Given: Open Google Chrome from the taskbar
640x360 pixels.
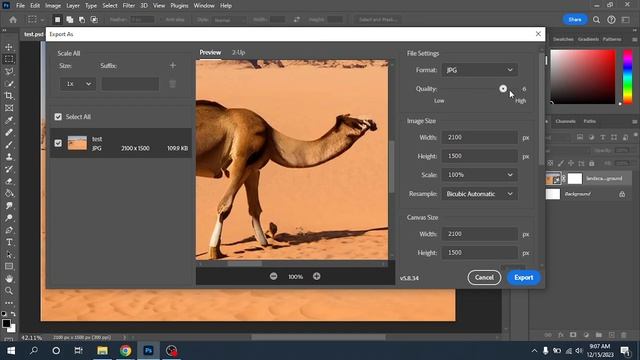Looking at the screenshot, I should coord(126,351).
